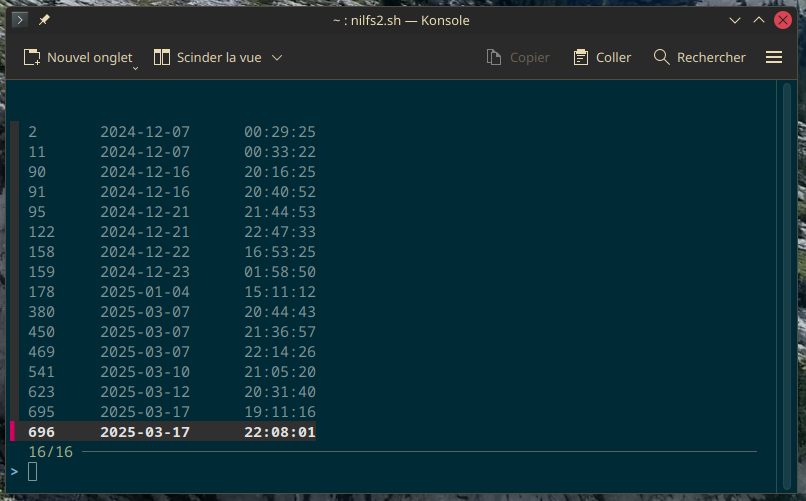806x501 pixels.
Task: Open the Konsole window menu icon
Action: [x=19, y=20]
